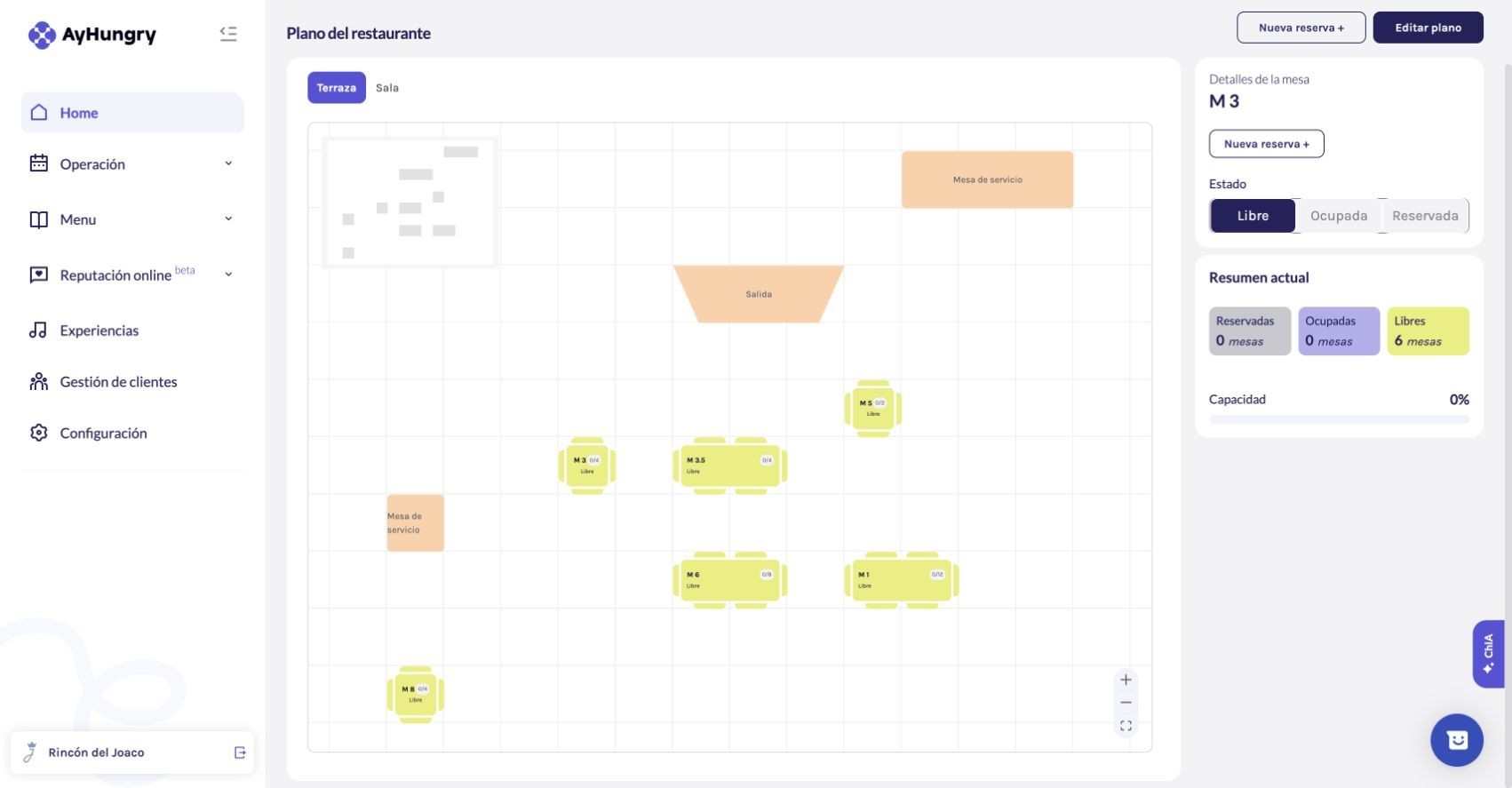Fit floor plan to view
The height and width of the screenshot is (788, 1512).
click(x=1126, y=726)
